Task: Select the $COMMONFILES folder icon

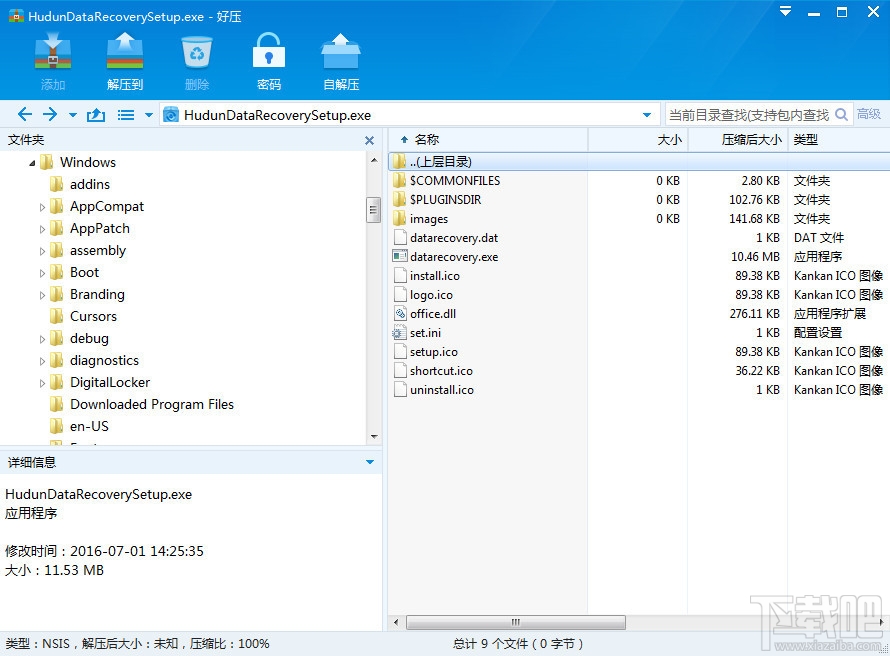Action: [400, 180]
